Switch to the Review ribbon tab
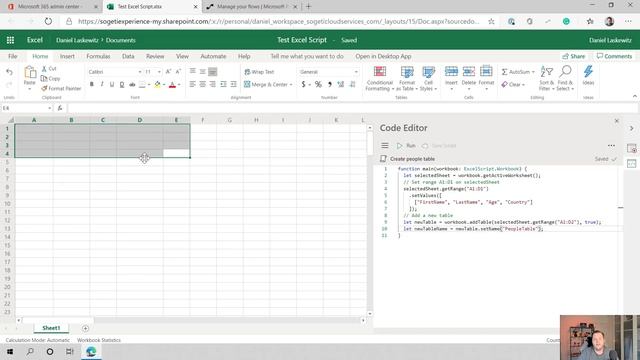Image resolution: width=640 pixels, height=360 pixels. pos(155,56)
